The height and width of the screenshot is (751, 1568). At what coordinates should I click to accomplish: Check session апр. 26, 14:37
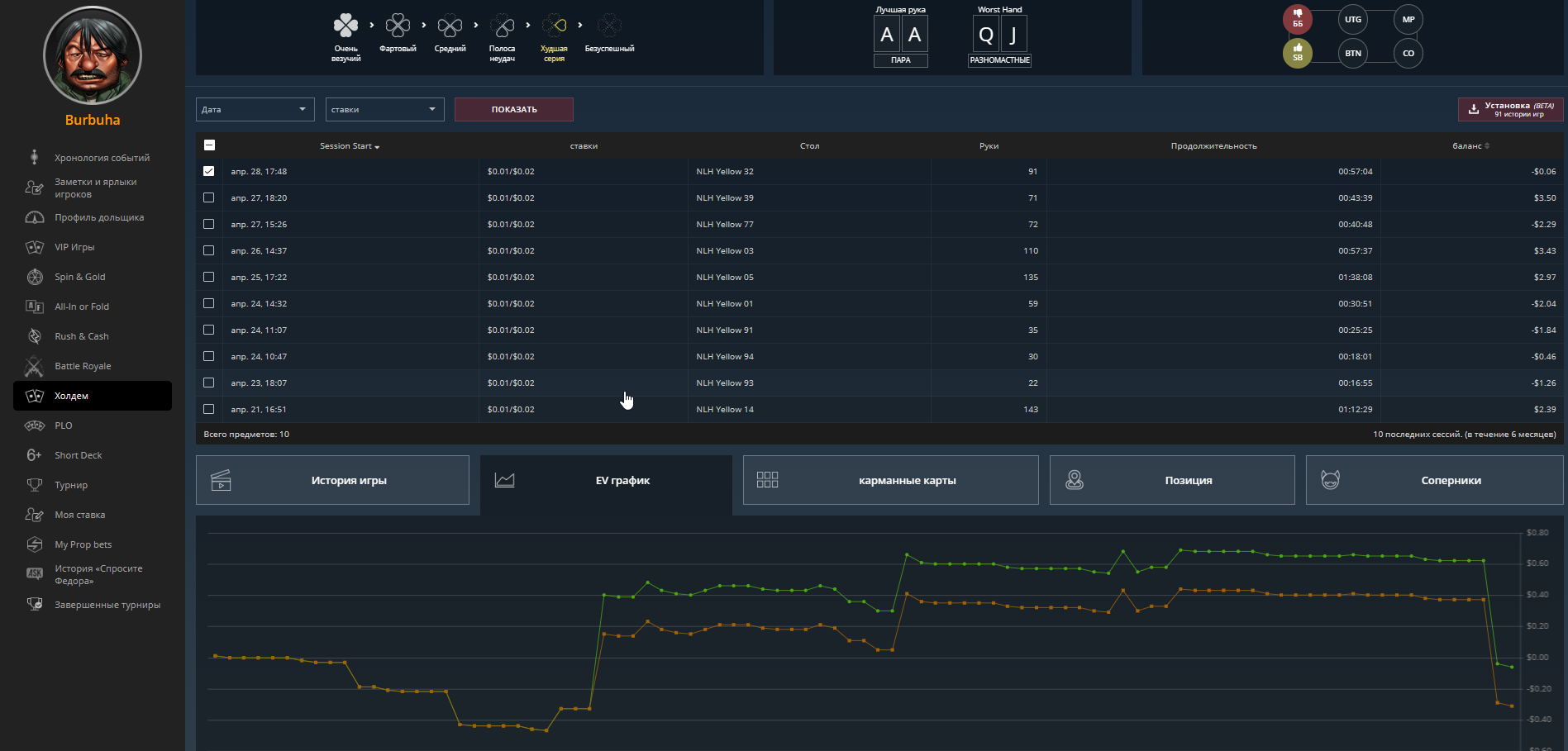[x=208, y=250]
